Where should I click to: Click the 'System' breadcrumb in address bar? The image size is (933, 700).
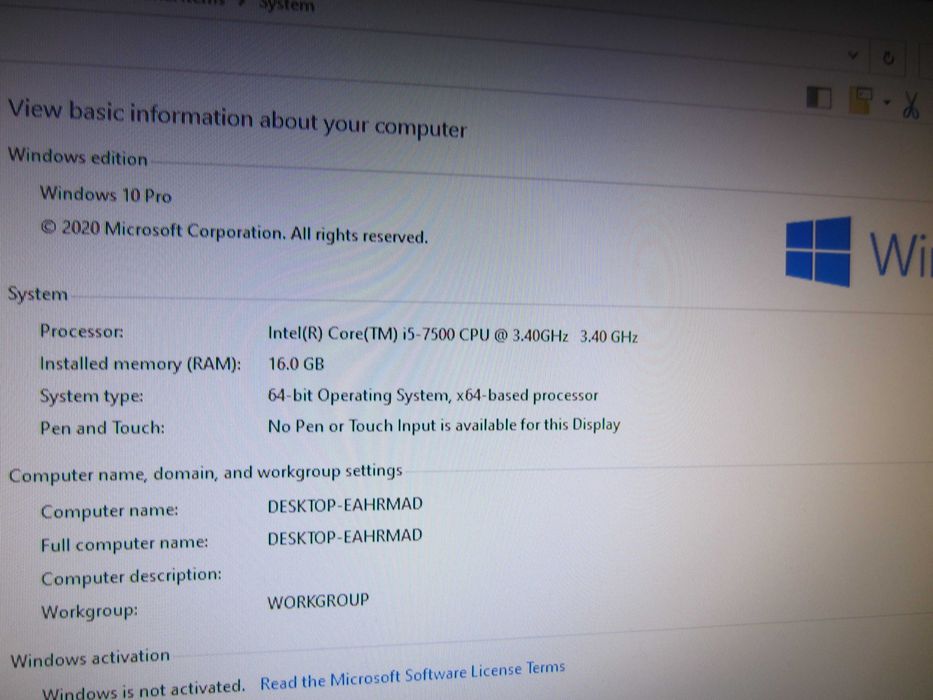(x=287, y=6)
